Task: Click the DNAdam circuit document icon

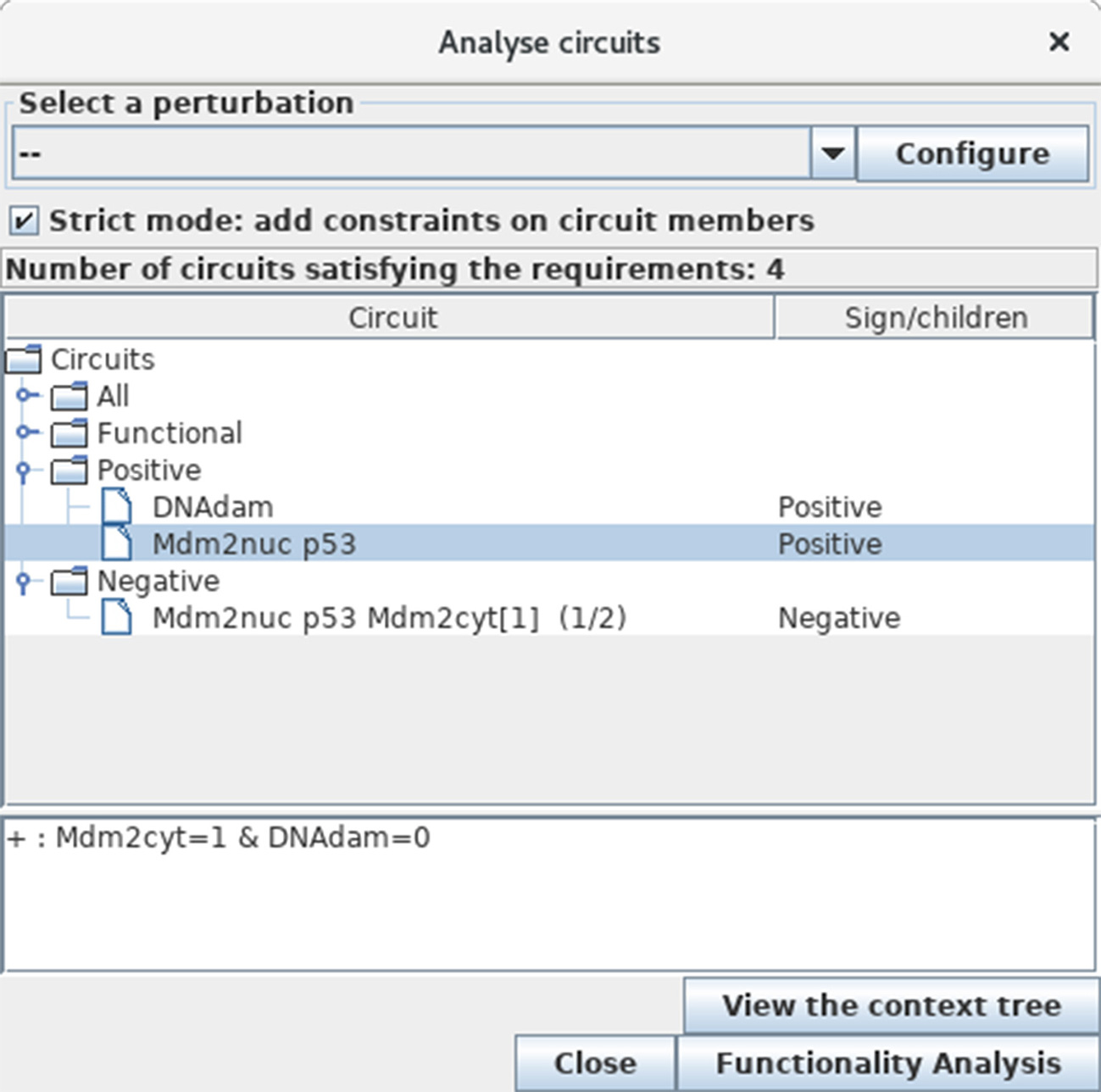Action: point(117,507)
